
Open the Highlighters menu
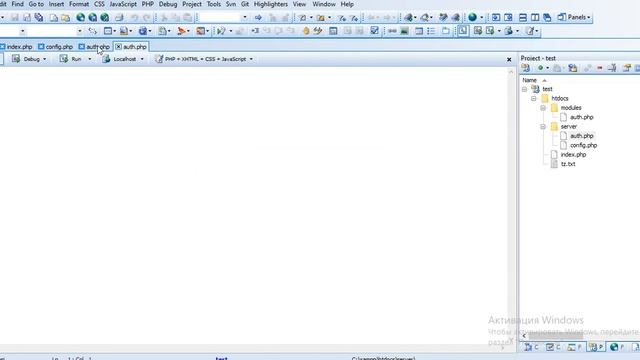(271, 4)
